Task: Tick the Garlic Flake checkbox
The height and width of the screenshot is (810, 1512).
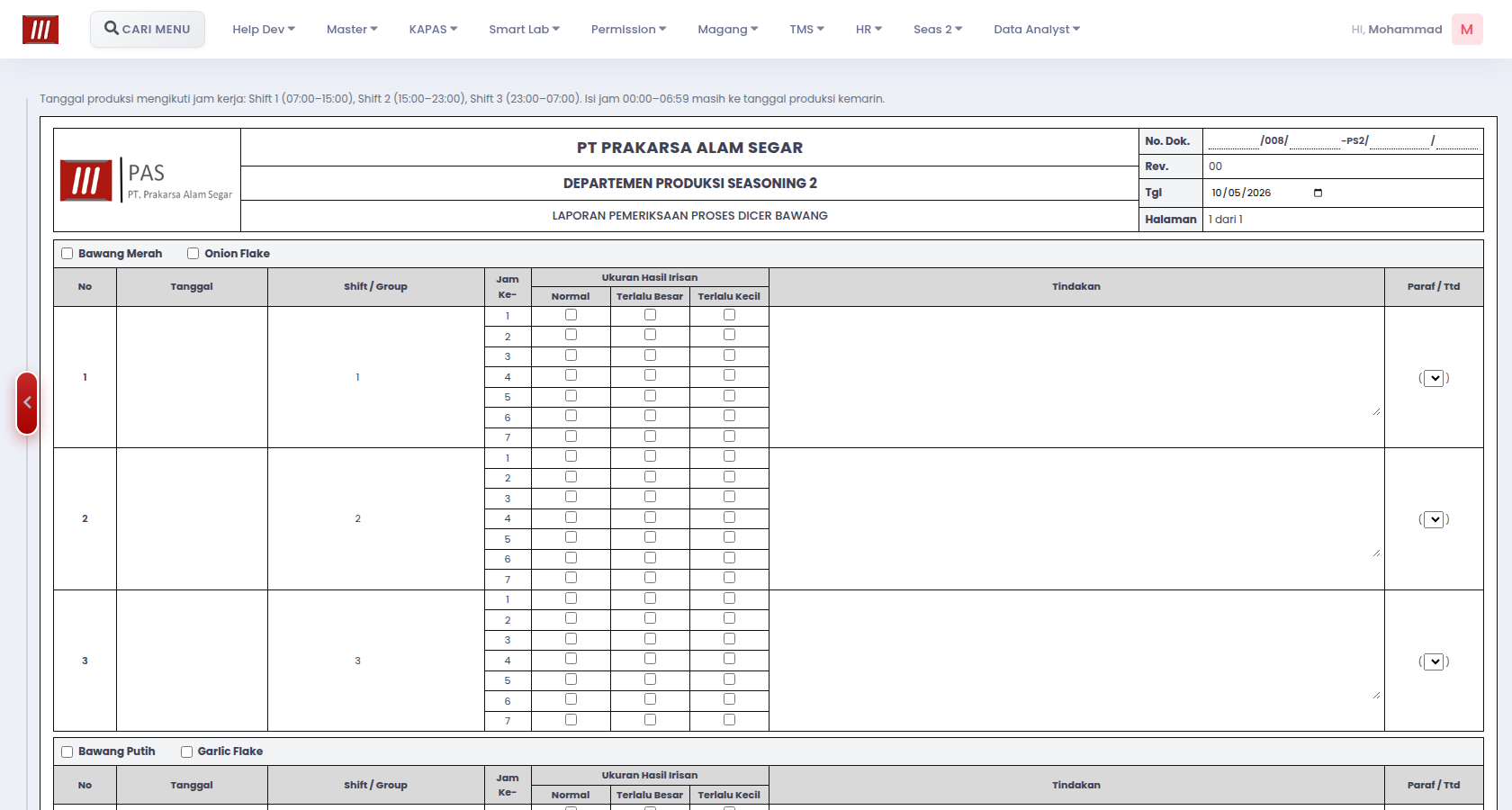Action: (186, 751)
